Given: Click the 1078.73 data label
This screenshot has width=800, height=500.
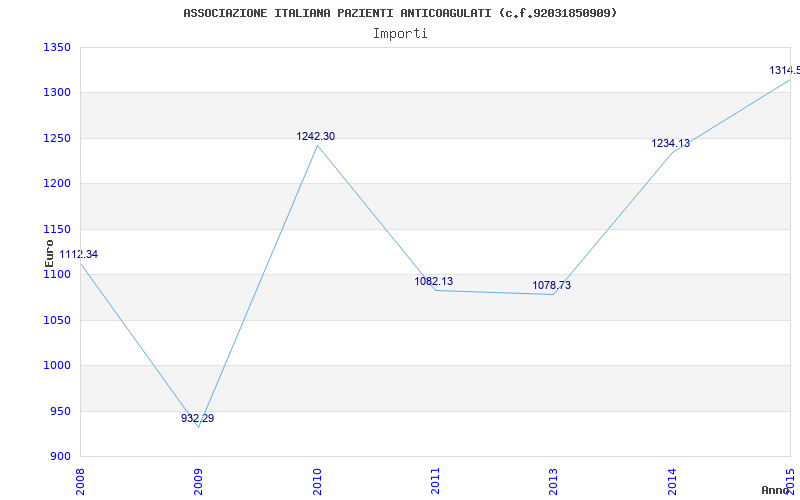Looking at the screenshot, I should pos(552,285).
